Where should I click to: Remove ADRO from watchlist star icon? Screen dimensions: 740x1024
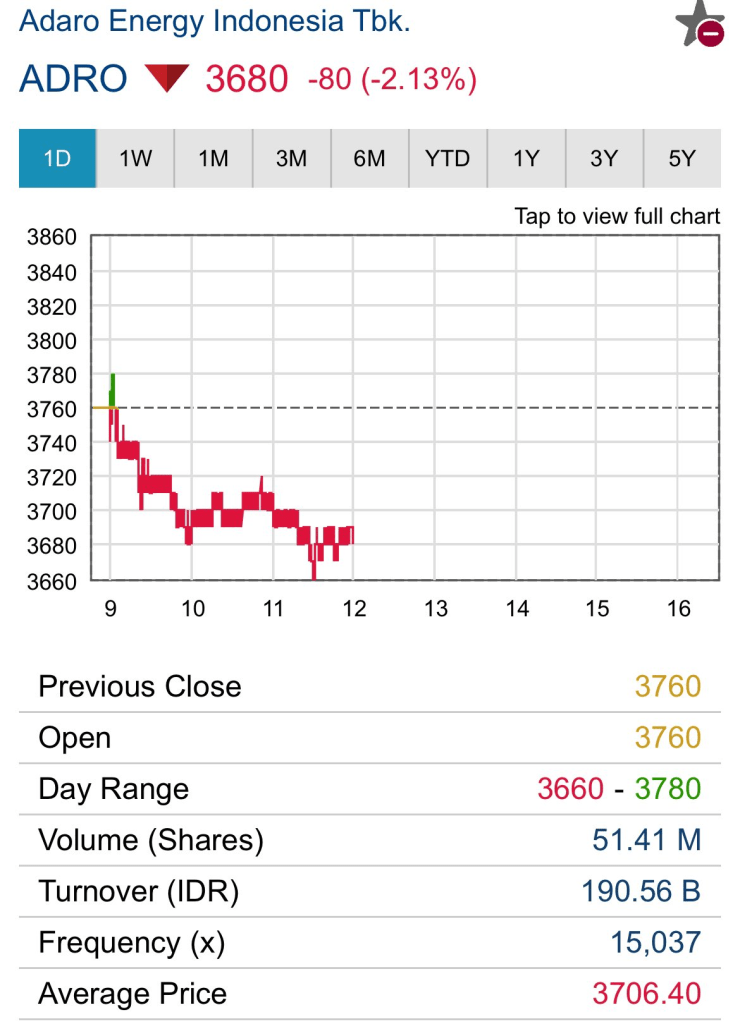point(699,24)
